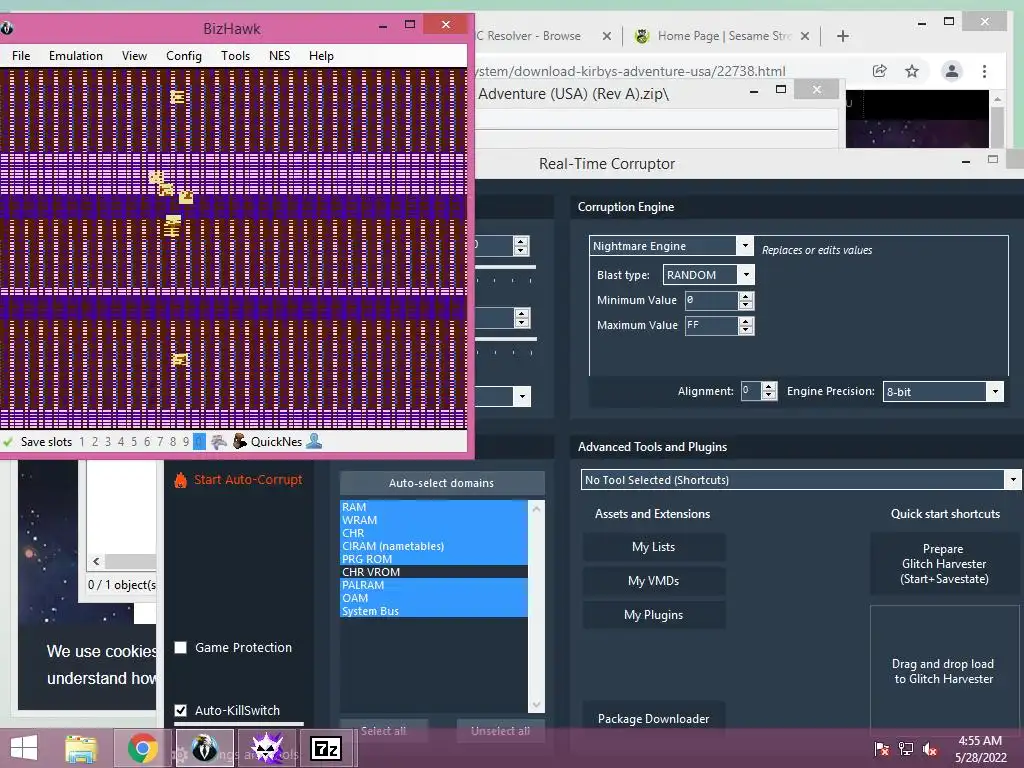Select save slot 4 in BizHawk
The height and width of the screenshot is (768, 1024).
coord(121,442)
